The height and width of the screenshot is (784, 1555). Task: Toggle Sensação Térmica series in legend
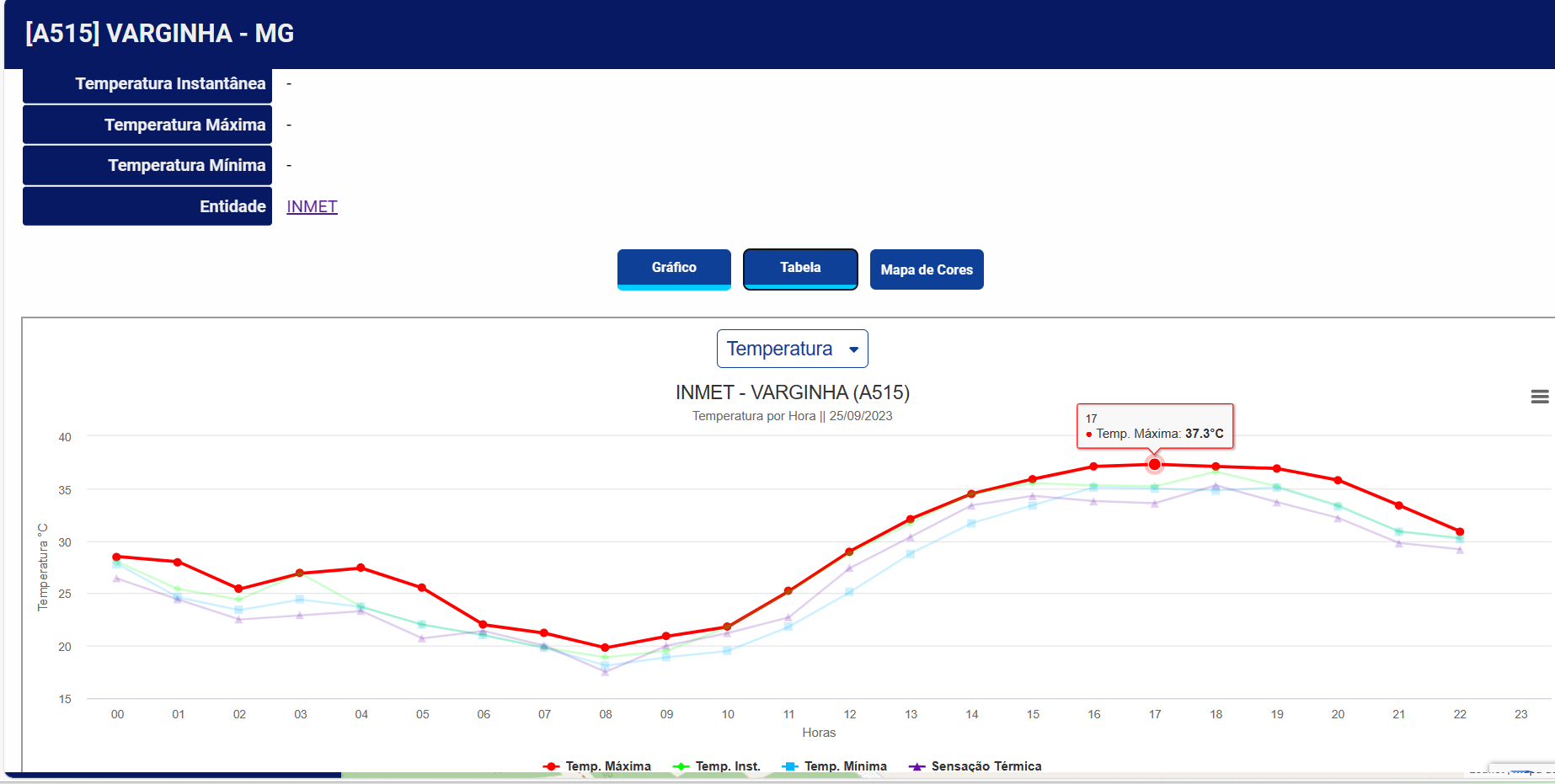[x=975, y=766]
